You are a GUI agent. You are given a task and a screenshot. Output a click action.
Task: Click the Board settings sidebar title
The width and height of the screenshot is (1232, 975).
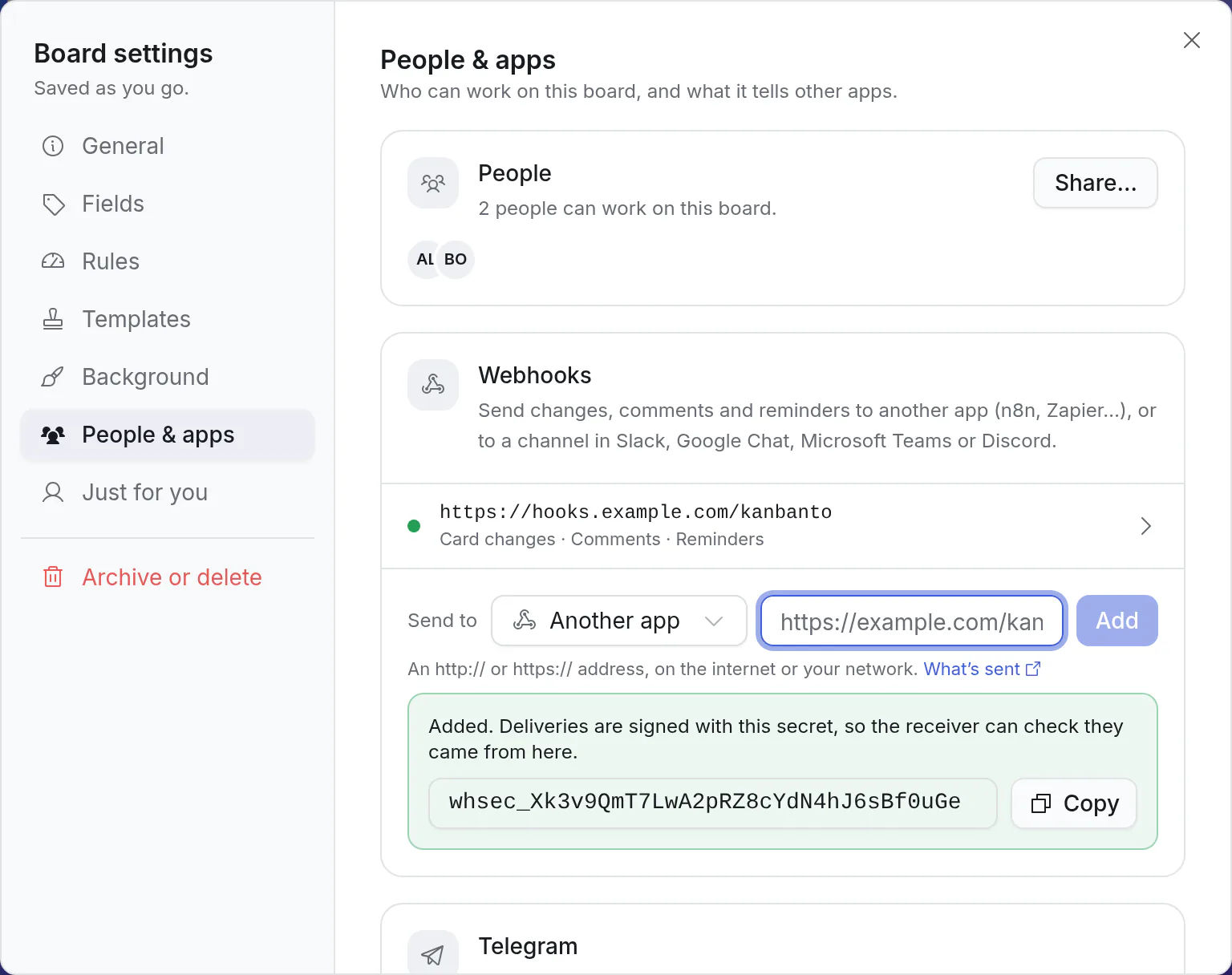124,54
